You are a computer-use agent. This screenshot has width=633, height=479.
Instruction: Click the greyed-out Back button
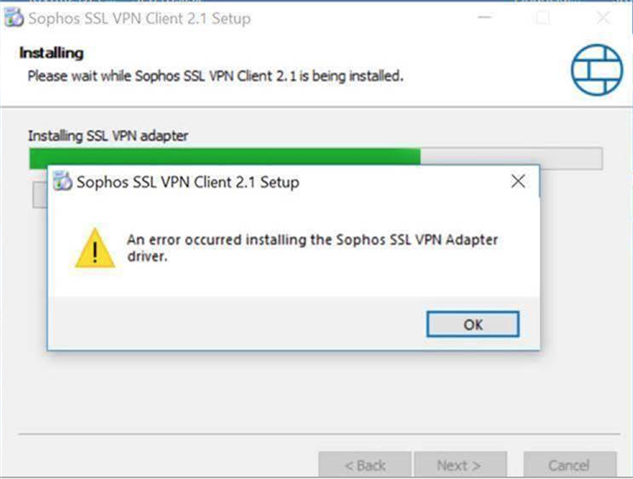(365, 465)
